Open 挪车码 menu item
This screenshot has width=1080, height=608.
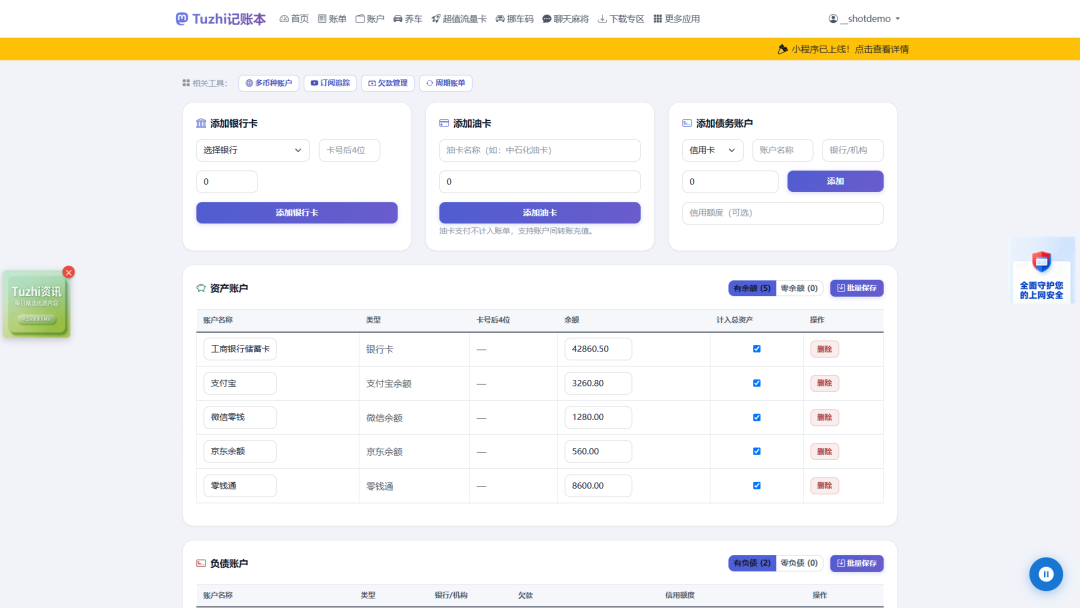(x=515, y=19)
